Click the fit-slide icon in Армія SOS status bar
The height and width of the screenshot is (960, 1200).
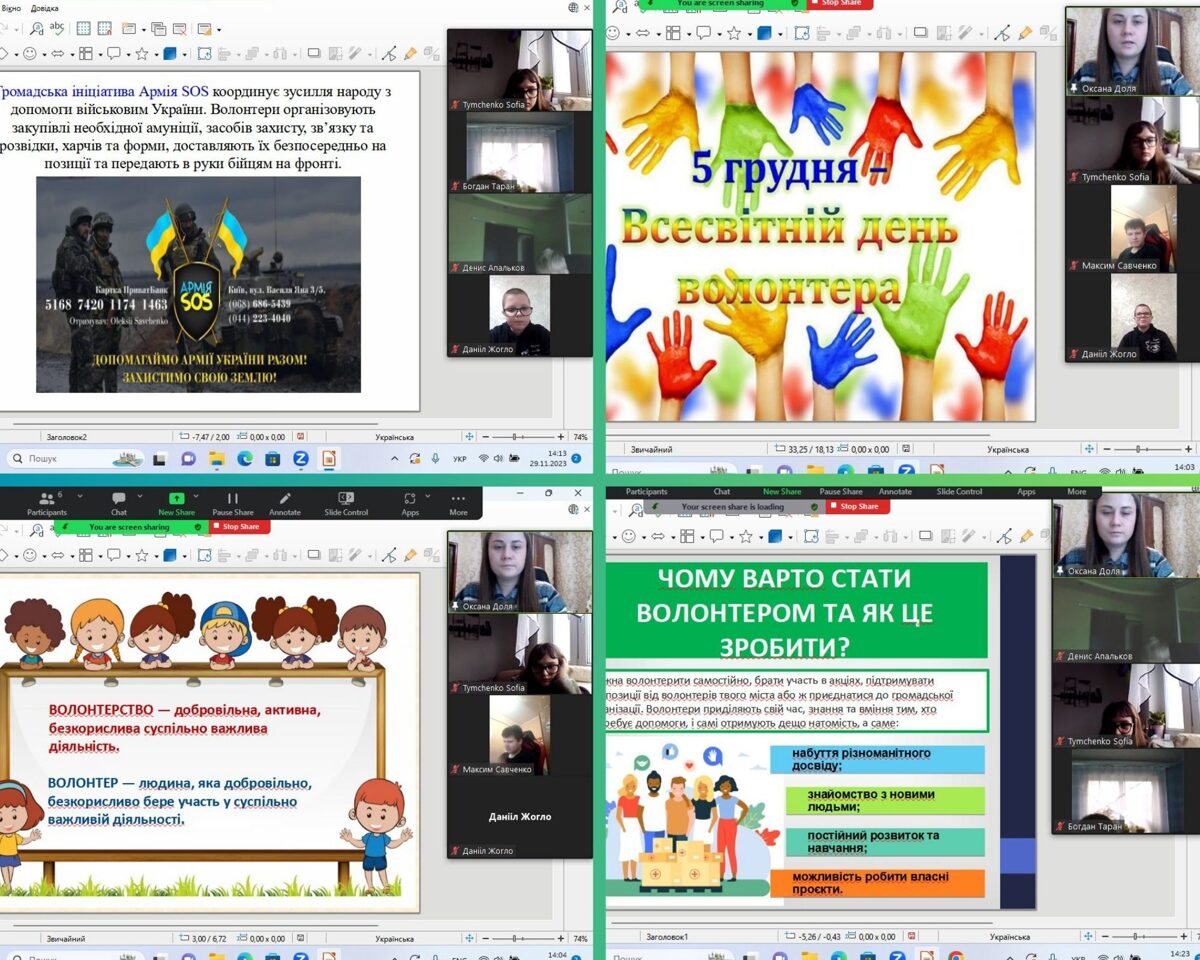(469, 437)
